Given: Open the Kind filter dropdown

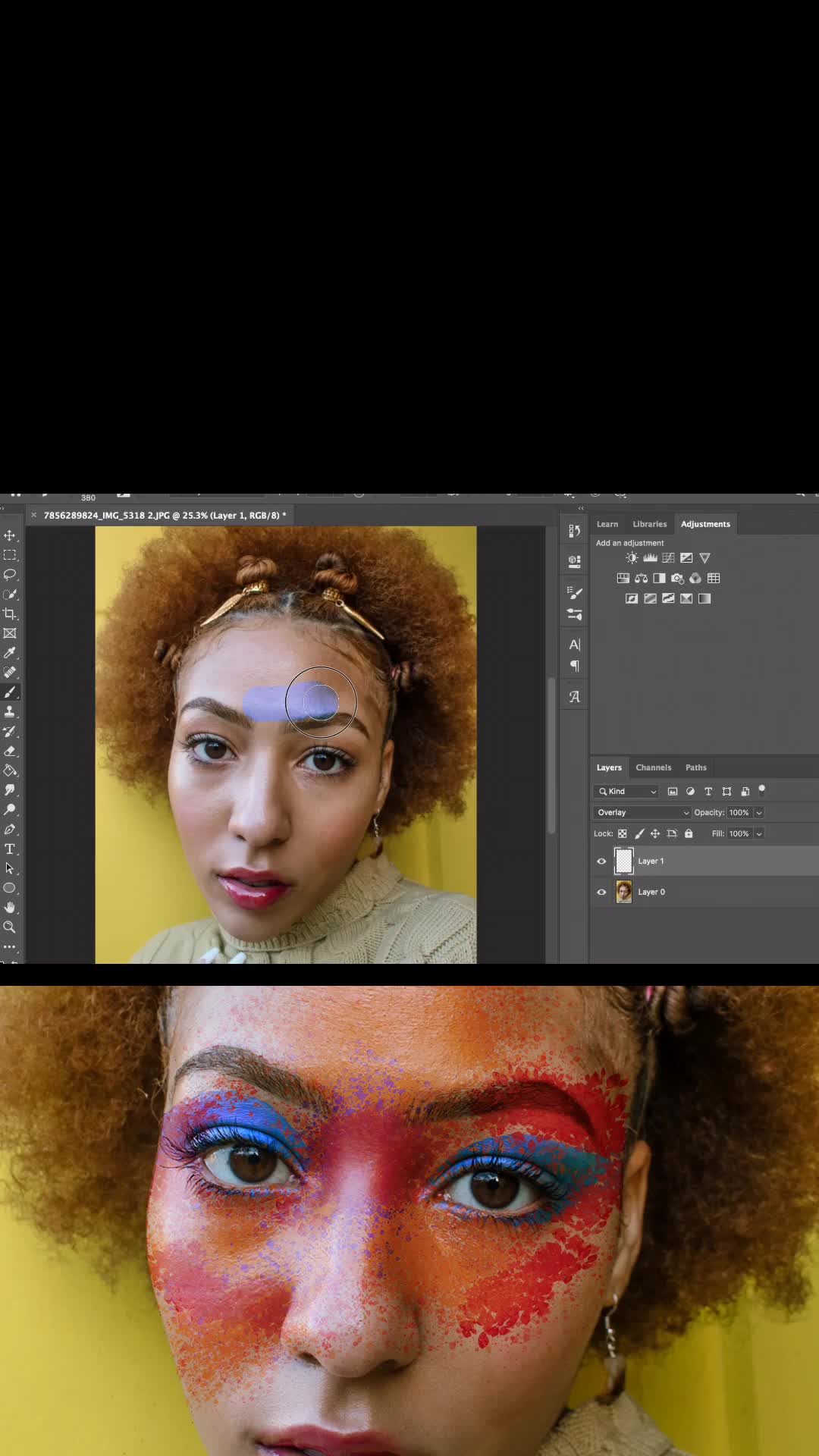Looking at the screenshot, I should [626, 792].
